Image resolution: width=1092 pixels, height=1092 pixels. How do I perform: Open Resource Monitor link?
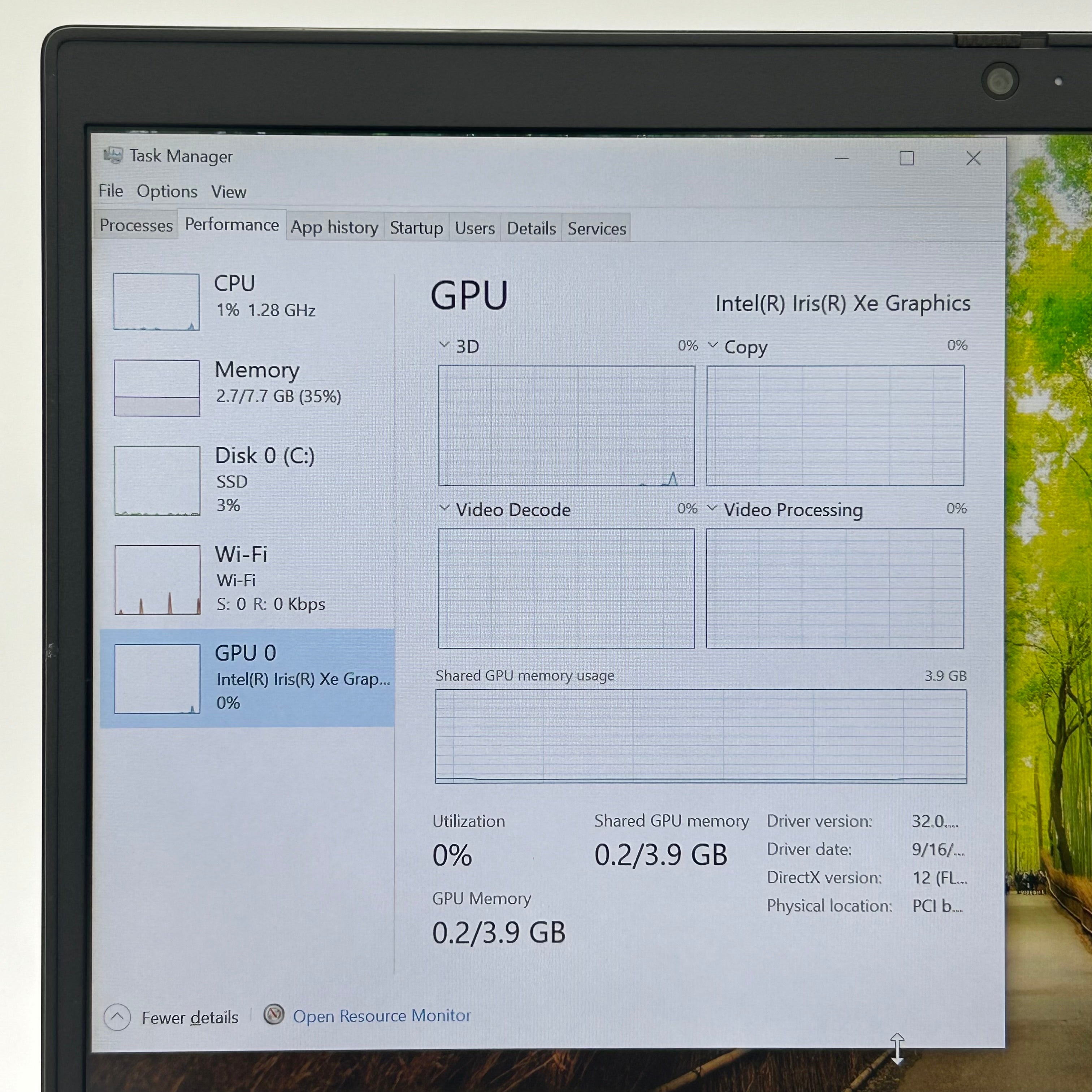(x=382, y=1016)
